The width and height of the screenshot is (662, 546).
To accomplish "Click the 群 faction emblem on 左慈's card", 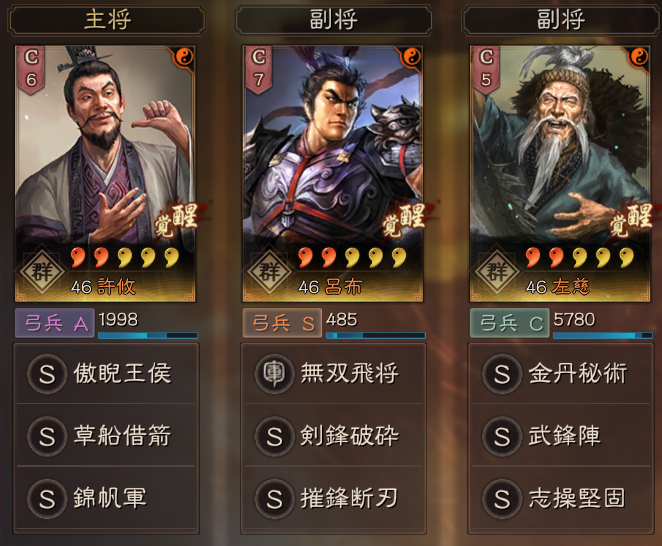I will pos(496,271).
